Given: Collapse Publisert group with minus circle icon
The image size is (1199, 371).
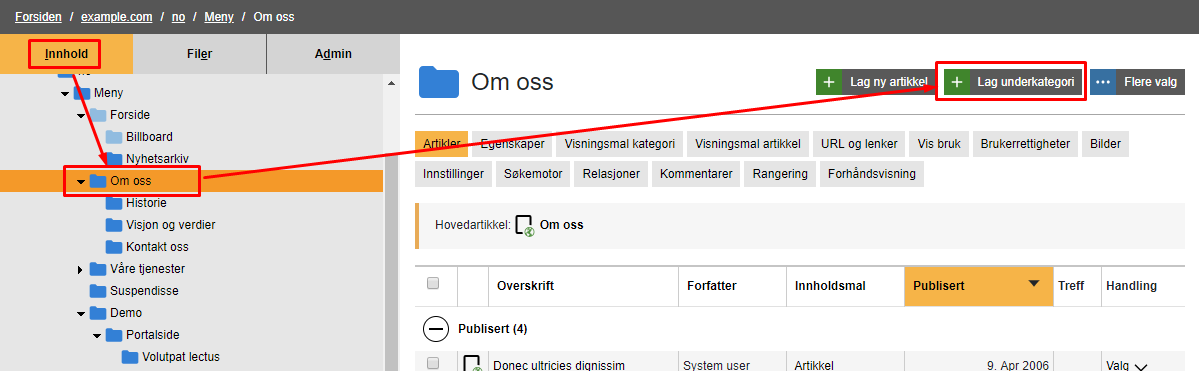Looking at the screenshot, I should click(435, 329).
